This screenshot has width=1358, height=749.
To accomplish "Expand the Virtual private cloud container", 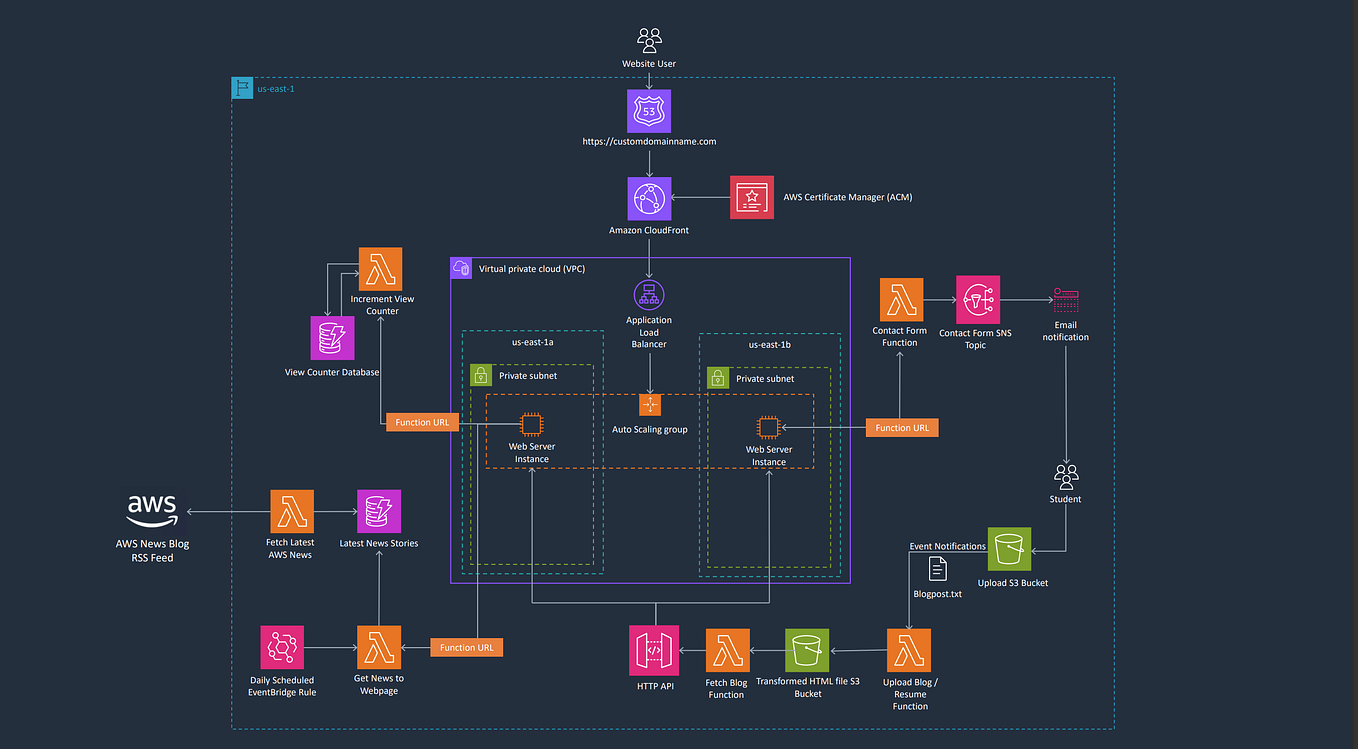I will (461, 268).
